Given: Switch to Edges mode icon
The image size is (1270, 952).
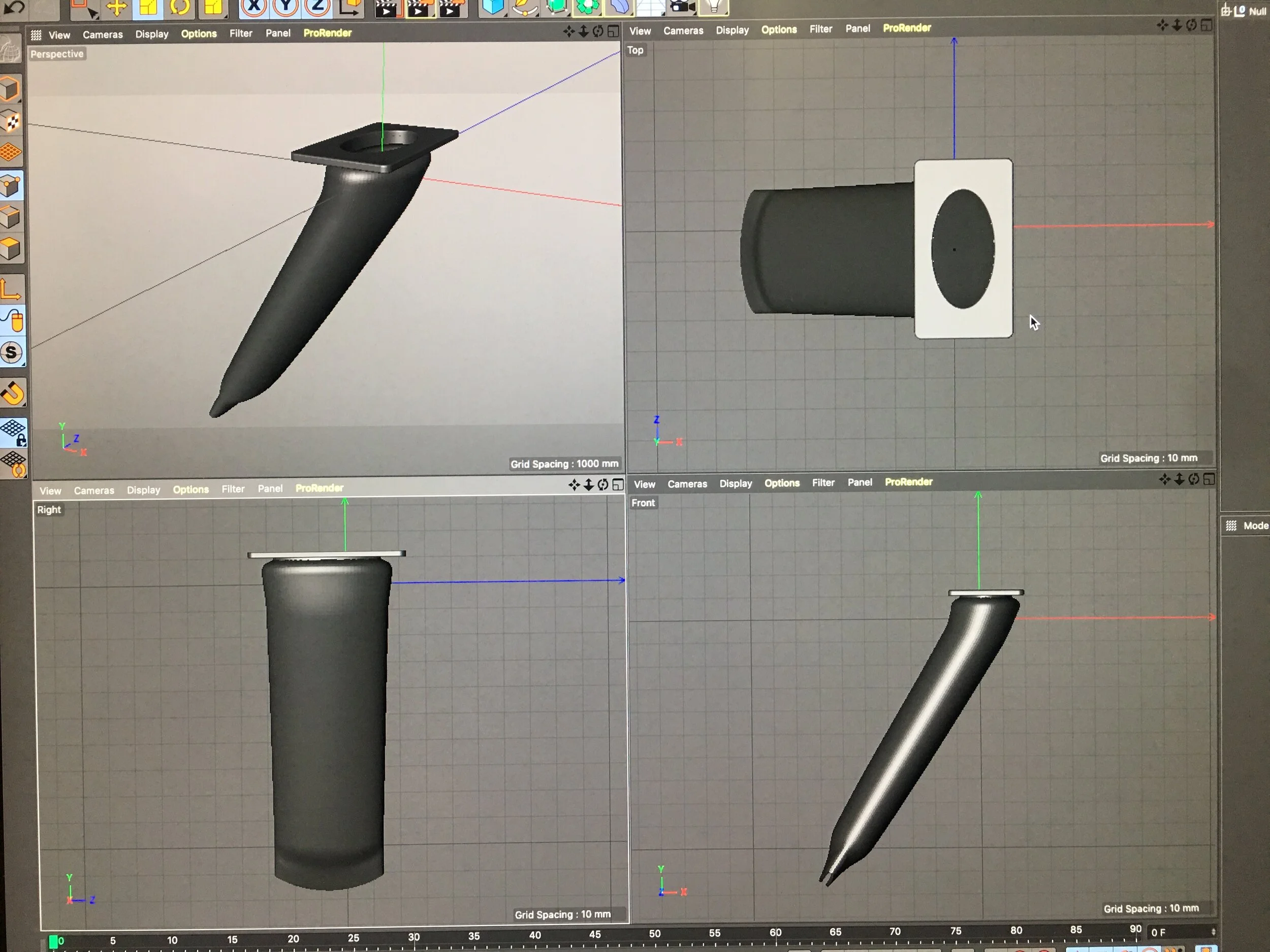Looking at the screenshot, I should [x=11, y=217].
